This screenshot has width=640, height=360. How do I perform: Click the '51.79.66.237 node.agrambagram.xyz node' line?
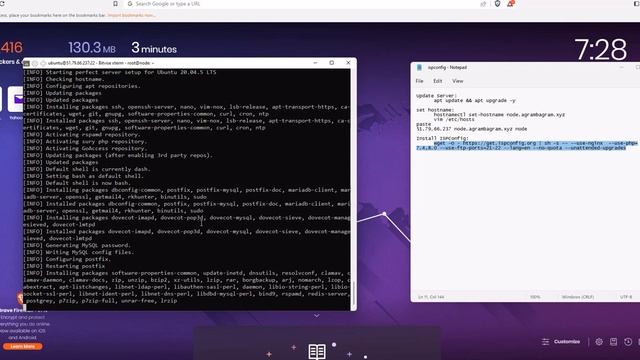coord(471,129)
